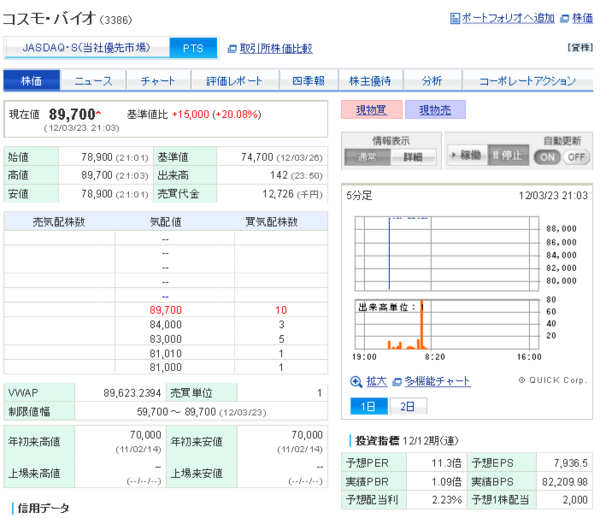Set 情報表示 to 詳細

(x=413, y=157)
